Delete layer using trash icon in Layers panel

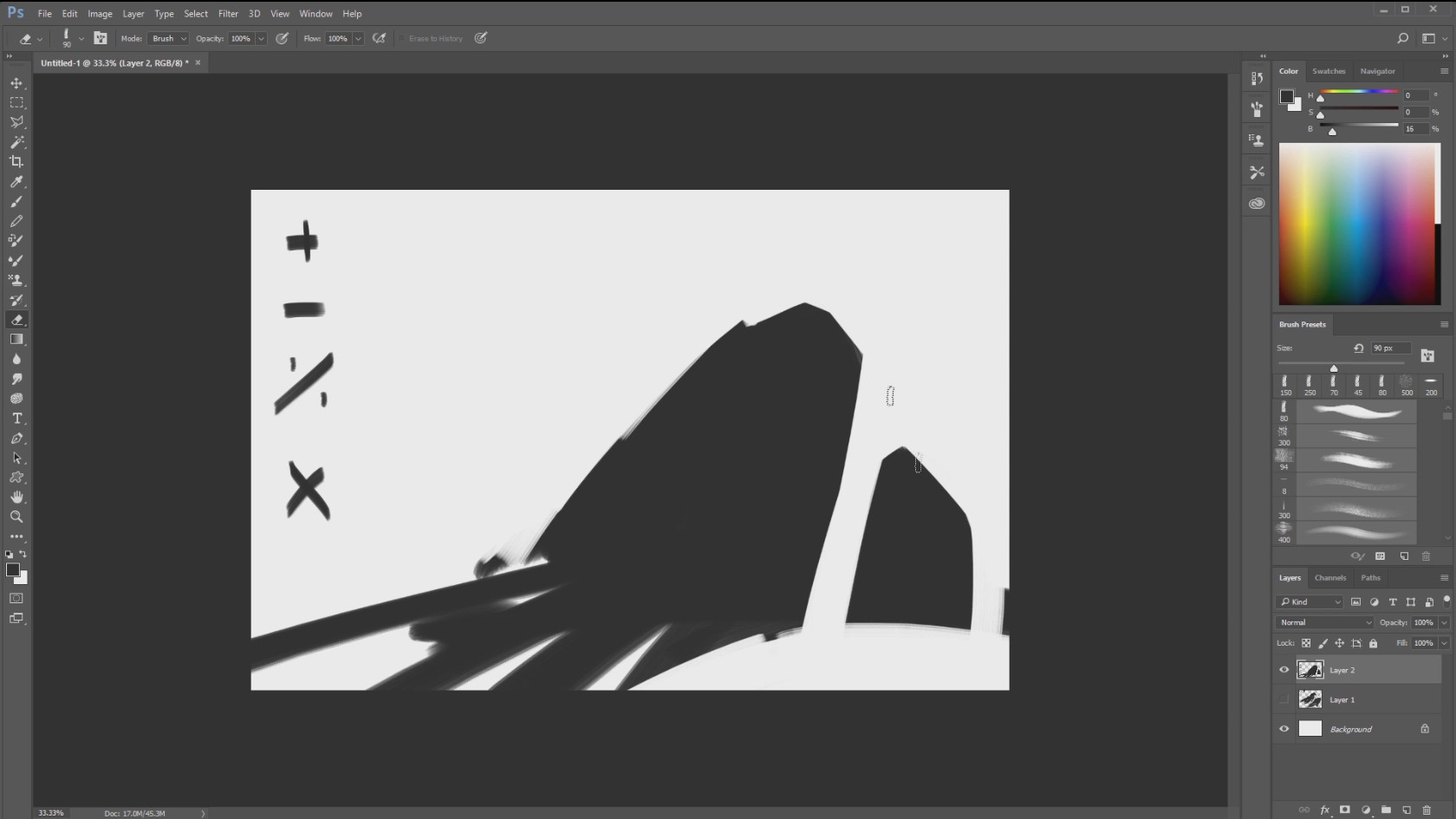pyautogui.click(x=1427, y=810)
